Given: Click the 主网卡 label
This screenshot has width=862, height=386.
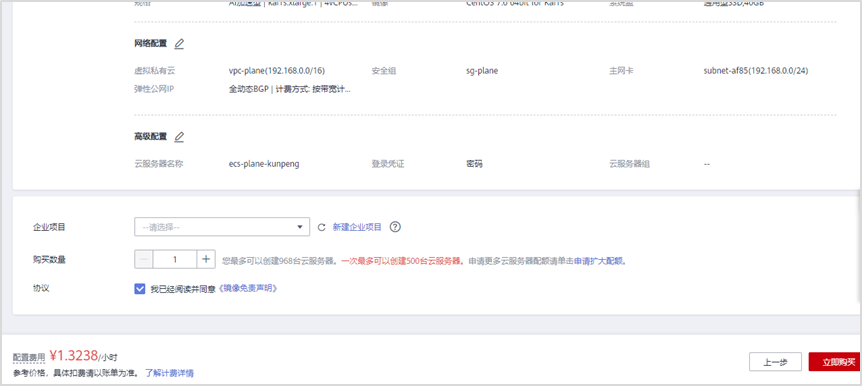Looking at the screenshot, I should point(621,71).
